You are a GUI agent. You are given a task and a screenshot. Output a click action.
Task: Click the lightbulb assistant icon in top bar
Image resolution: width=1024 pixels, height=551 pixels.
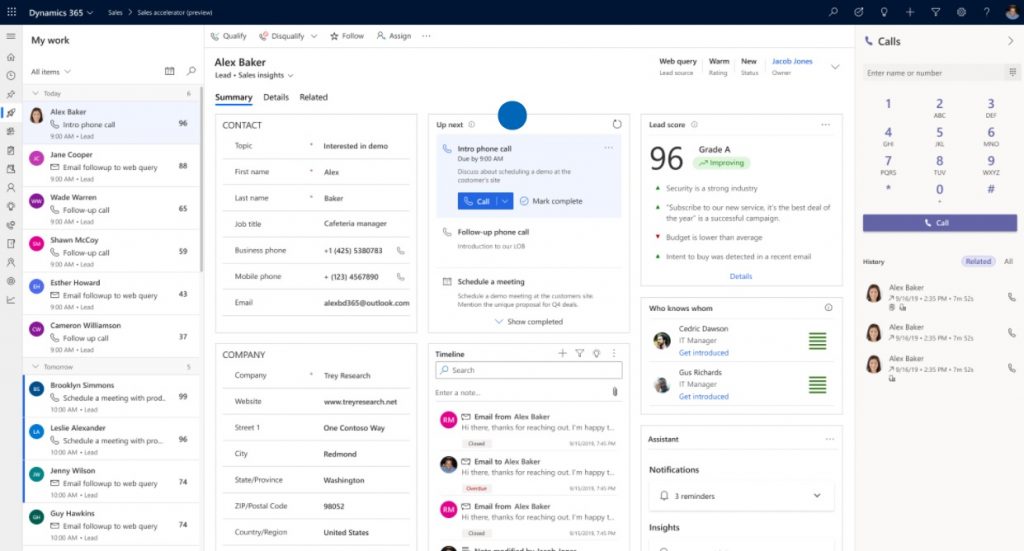coord(884,12)
